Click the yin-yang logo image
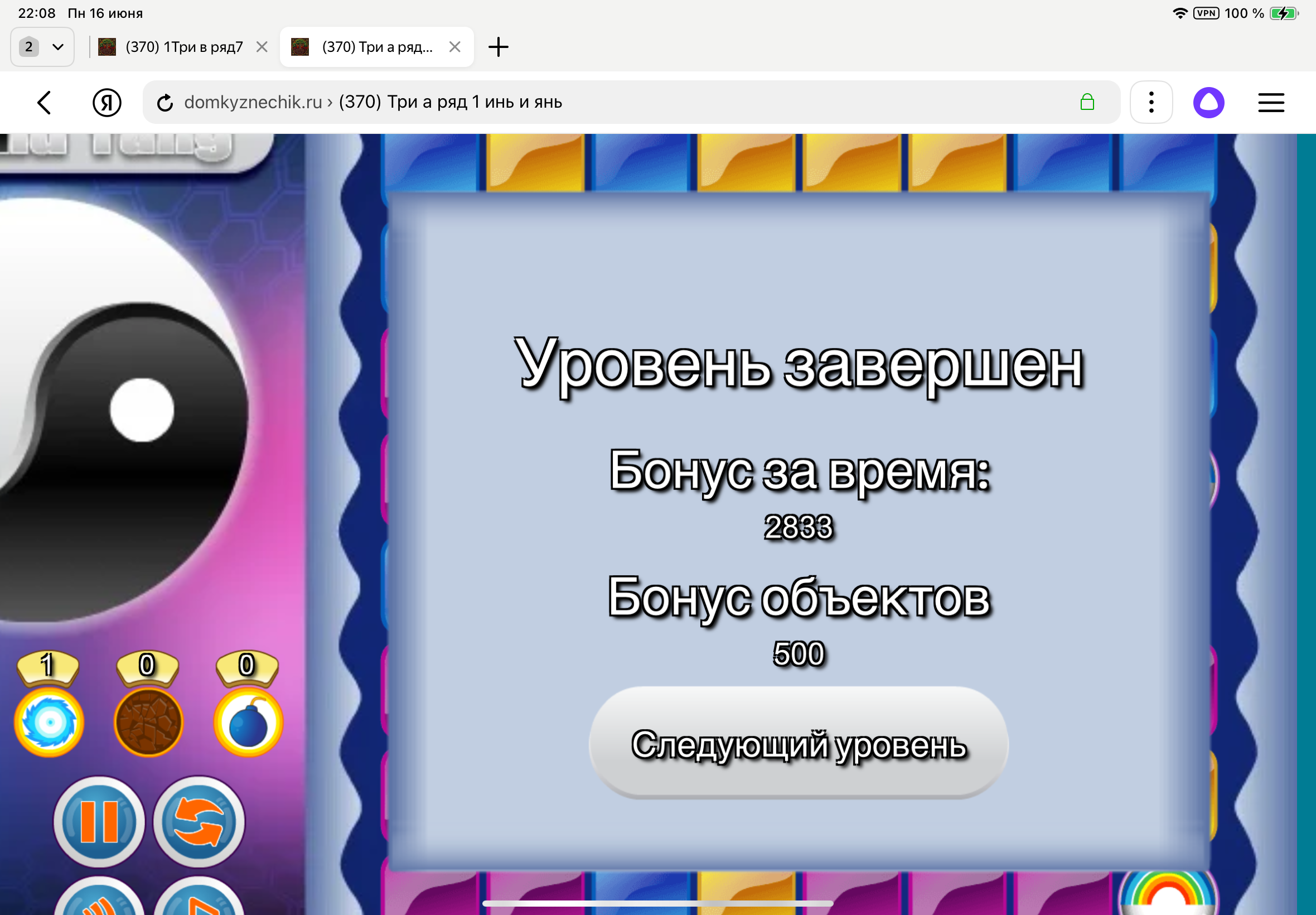 pos(123,410)
